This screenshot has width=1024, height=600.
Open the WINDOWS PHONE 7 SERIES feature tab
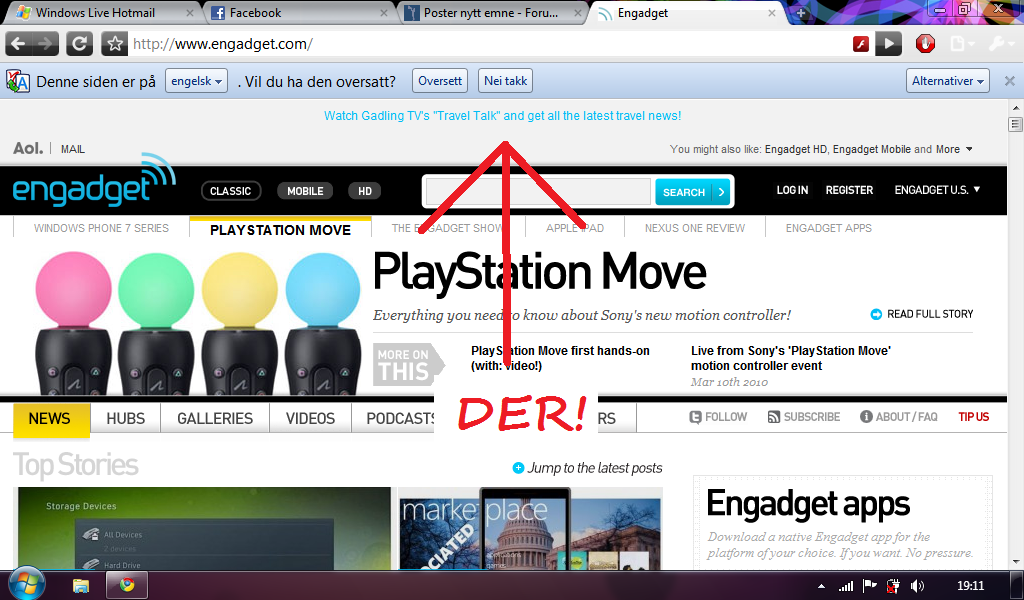pyautogui.click(x=101, y=228)
